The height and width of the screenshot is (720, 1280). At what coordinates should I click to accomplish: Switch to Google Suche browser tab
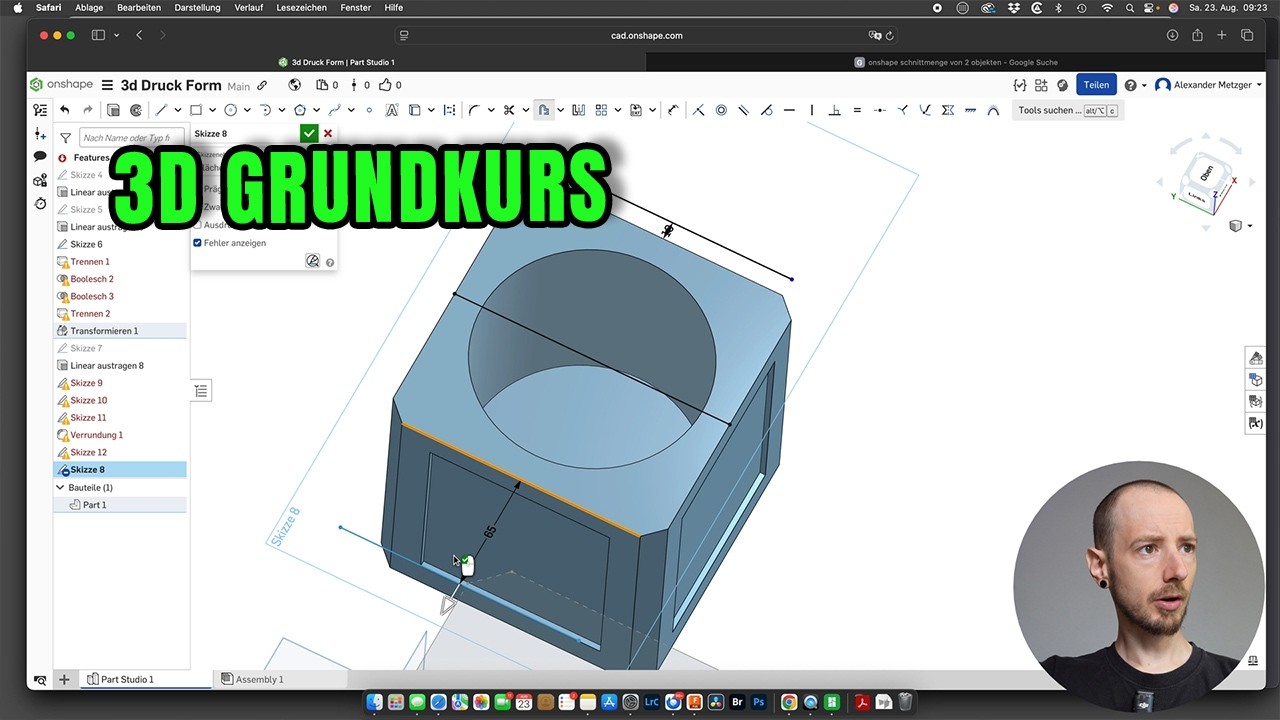pos(956,62)
